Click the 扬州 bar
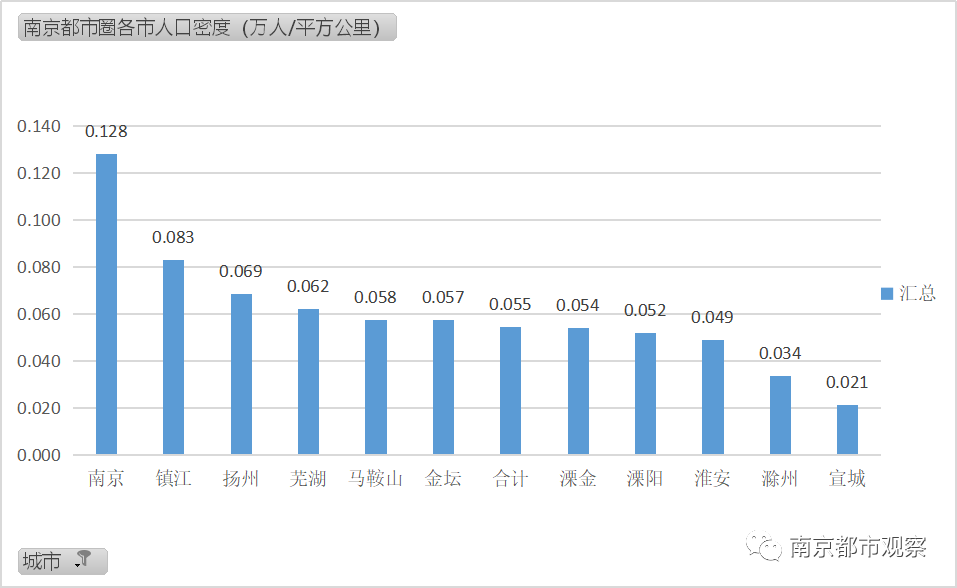 coord(241,374)
